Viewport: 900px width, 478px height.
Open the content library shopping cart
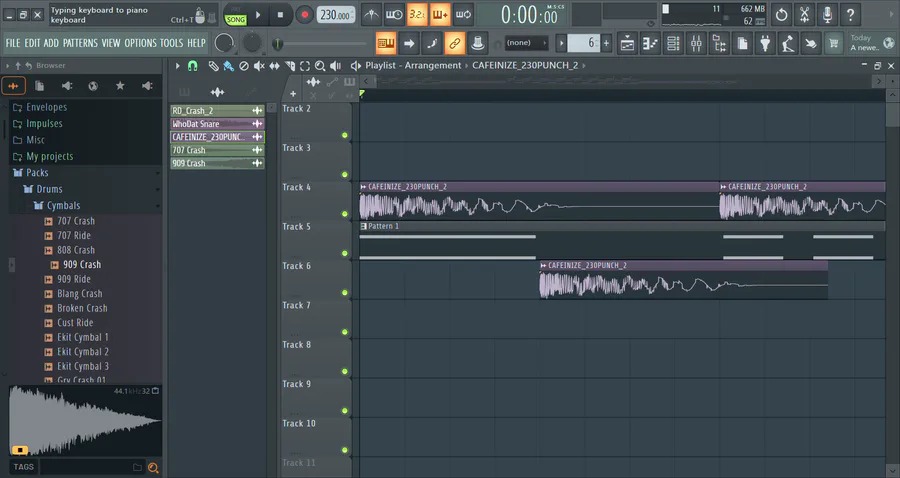click(x=833, y=43)
